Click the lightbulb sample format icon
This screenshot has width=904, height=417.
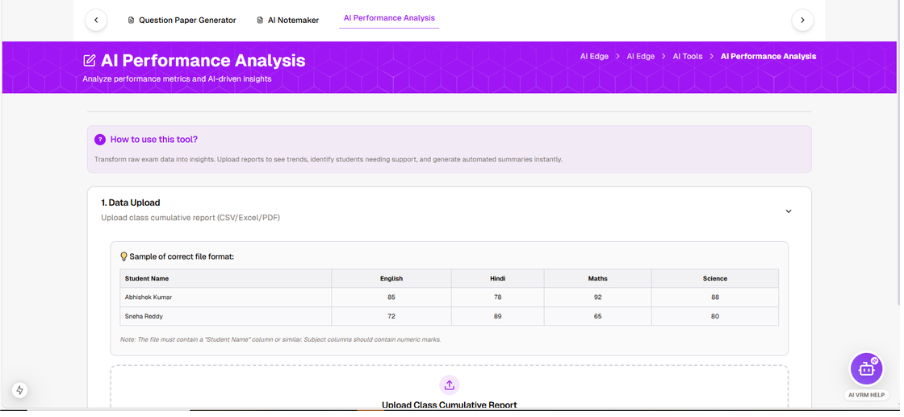click(x=123, y=257)
